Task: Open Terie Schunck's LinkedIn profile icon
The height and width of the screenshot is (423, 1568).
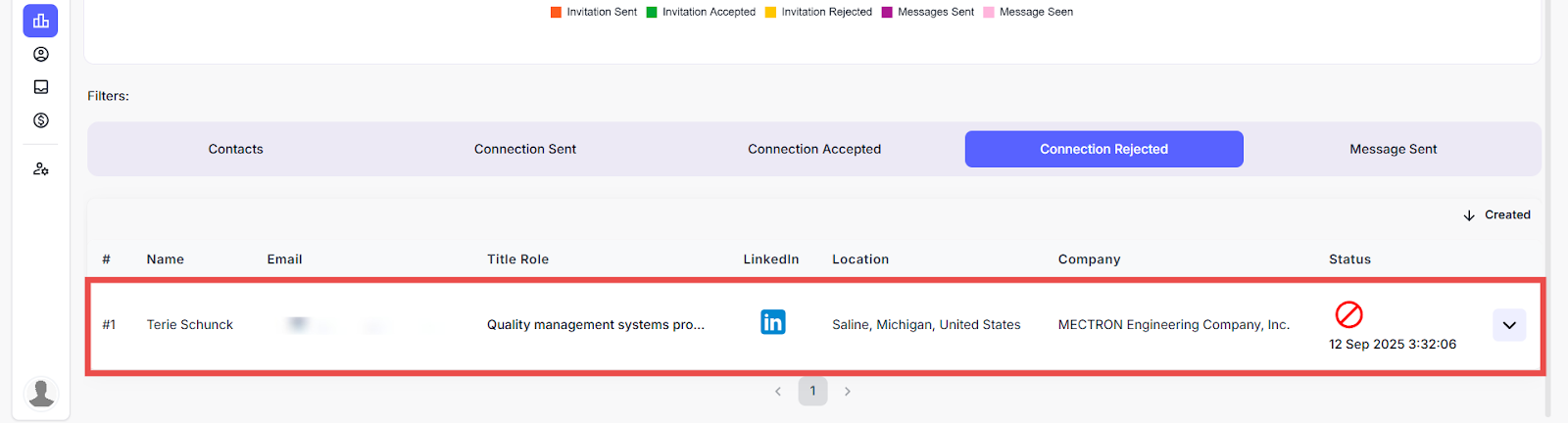Action: point(772,322)
